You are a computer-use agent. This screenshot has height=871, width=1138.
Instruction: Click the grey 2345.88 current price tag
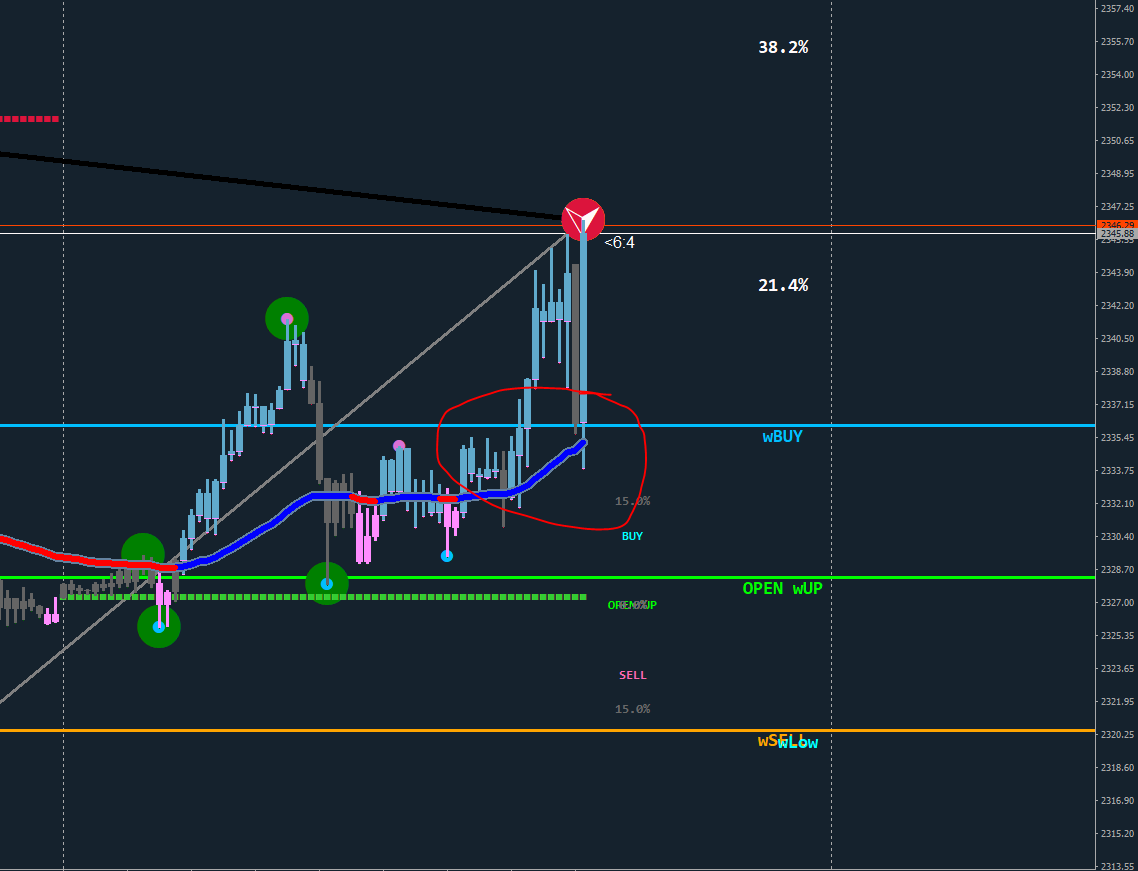(1117, 234)
